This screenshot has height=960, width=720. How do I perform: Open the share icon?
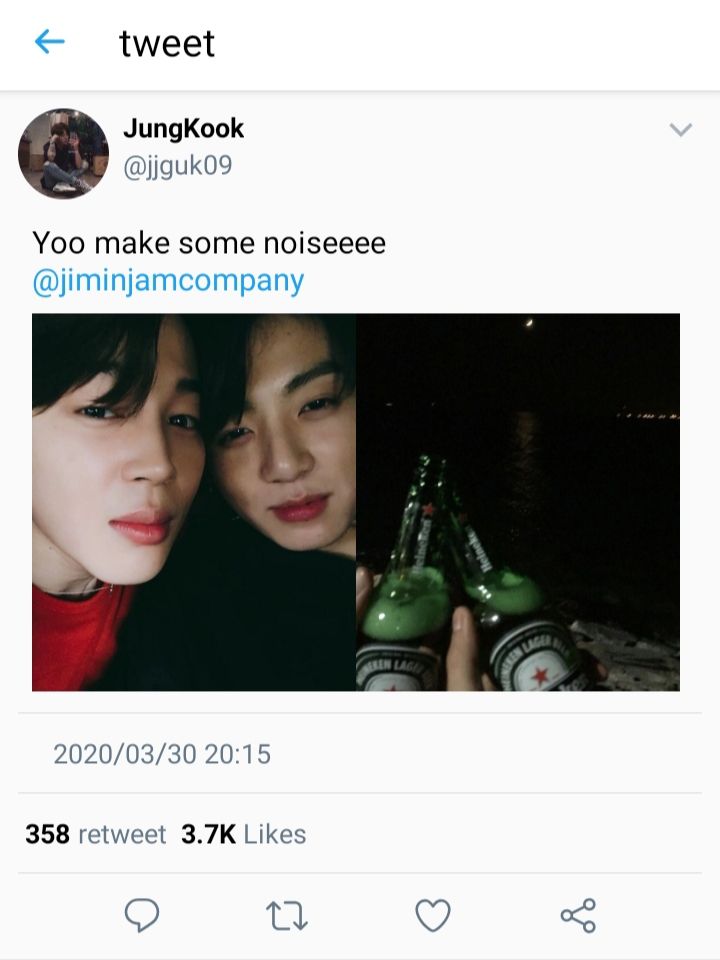click(x=578, y=915)
